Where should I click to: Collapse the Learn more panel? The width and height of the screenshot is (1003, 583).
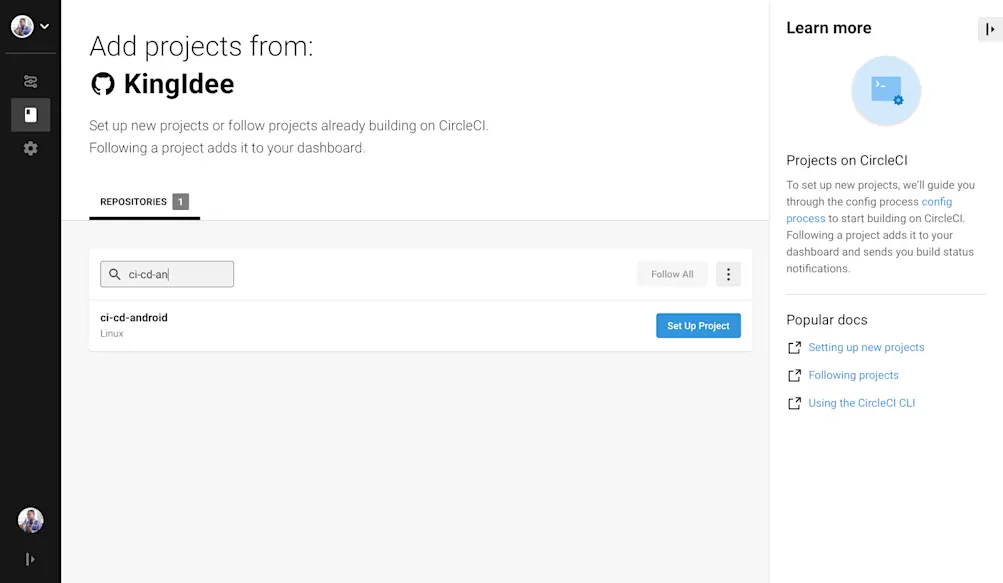pos(990,29)
